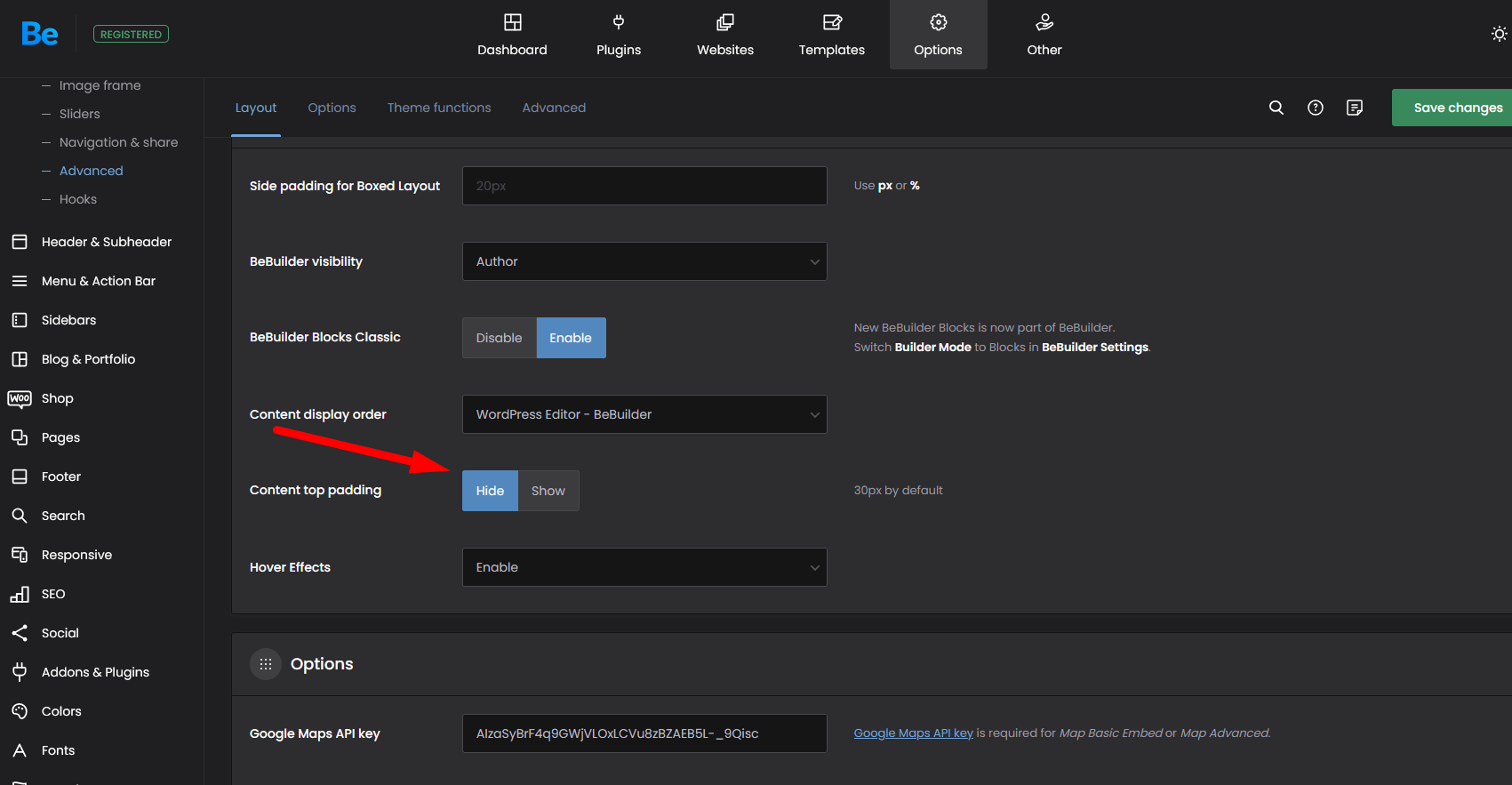
Task: Open Dashboard from the top navigation
Action: pyautogui.click(x=512, y=35)
